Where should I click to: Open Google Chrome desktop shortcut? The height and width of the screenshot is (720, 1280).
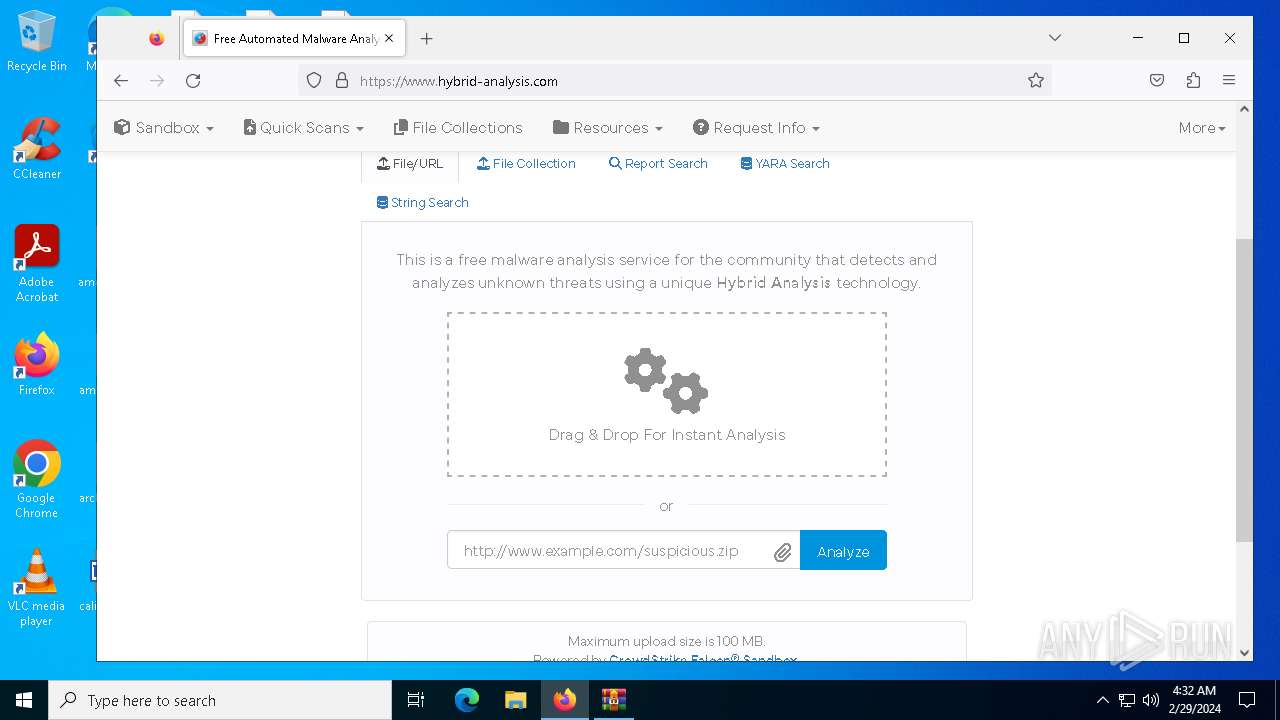tap(37, 480)
